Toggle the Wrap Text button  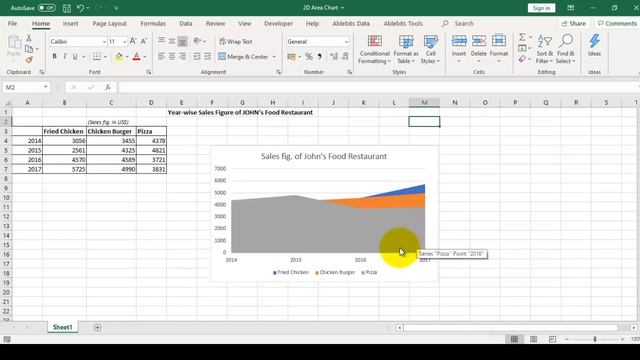[236, 41]
